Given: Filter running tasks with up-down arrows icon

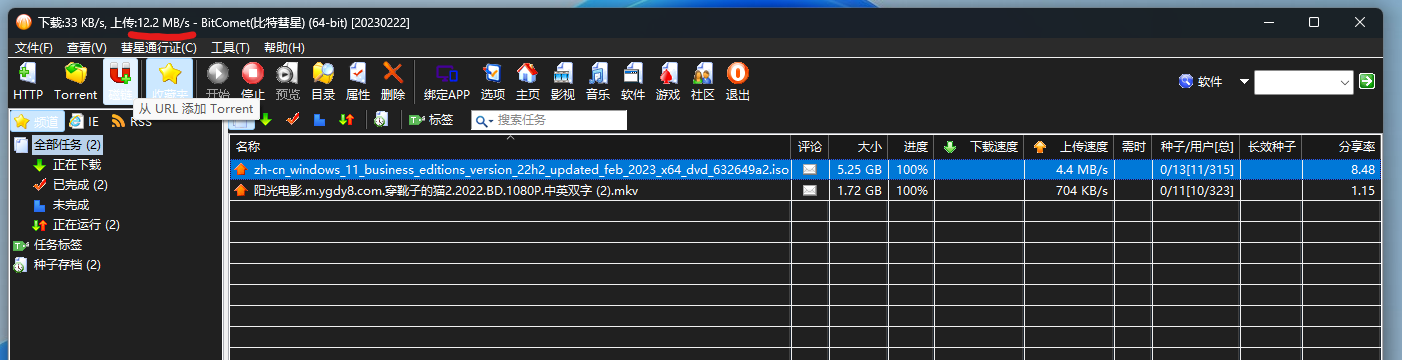Looking at the screenshot, I should (x=346, y=120).
